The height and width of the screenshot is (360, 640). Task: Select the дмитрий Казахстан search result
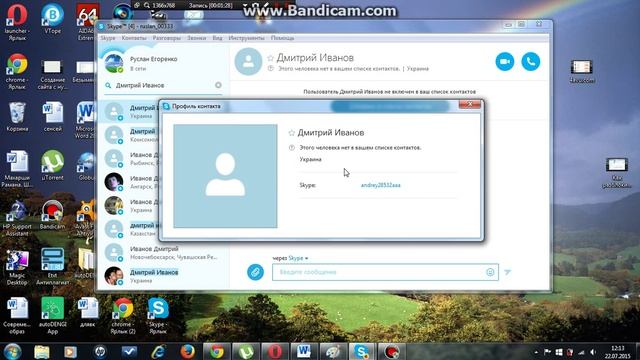coord(130,229)
